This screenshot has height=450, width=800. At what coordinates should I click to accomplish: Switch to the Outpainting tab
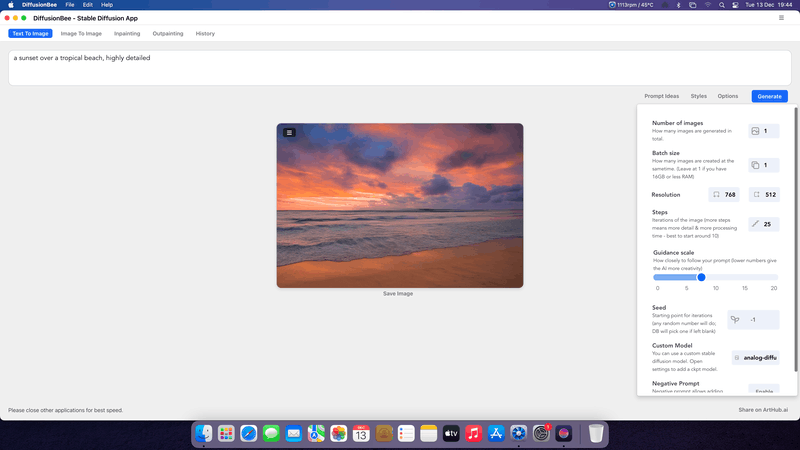[x=168, y=34]
